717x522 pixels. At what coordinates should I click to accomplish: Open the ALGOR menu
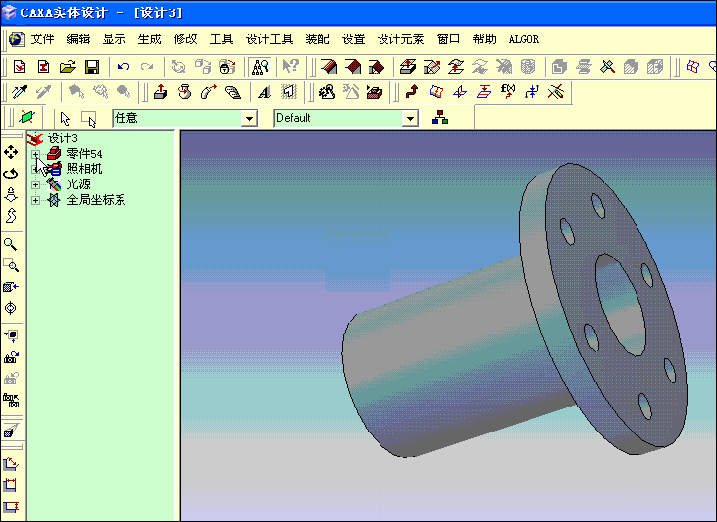pyautogui.click(x=524, y=39)
